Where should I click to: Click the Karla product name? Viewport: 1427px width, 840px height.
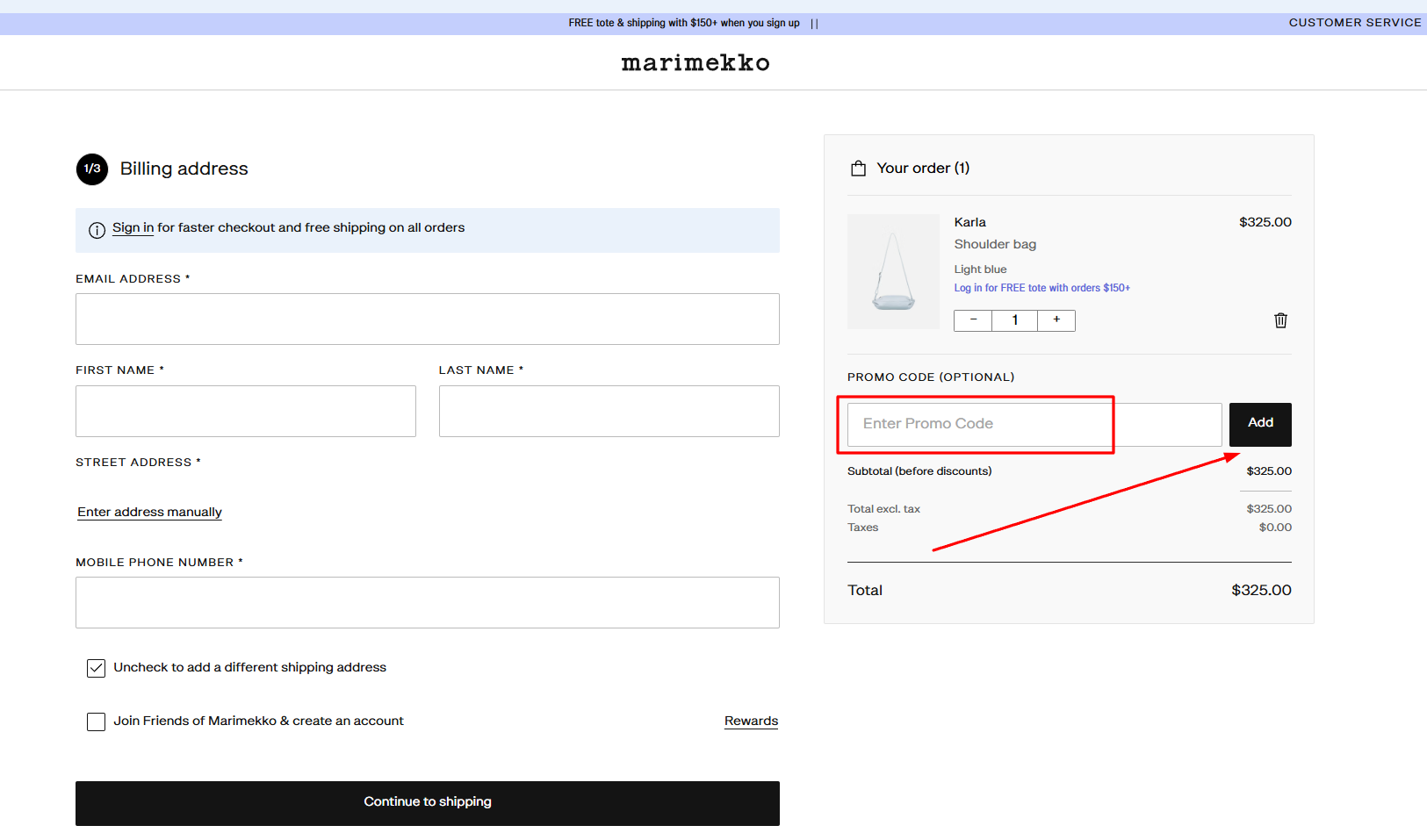pyautogui.click(x=969, y=222)
